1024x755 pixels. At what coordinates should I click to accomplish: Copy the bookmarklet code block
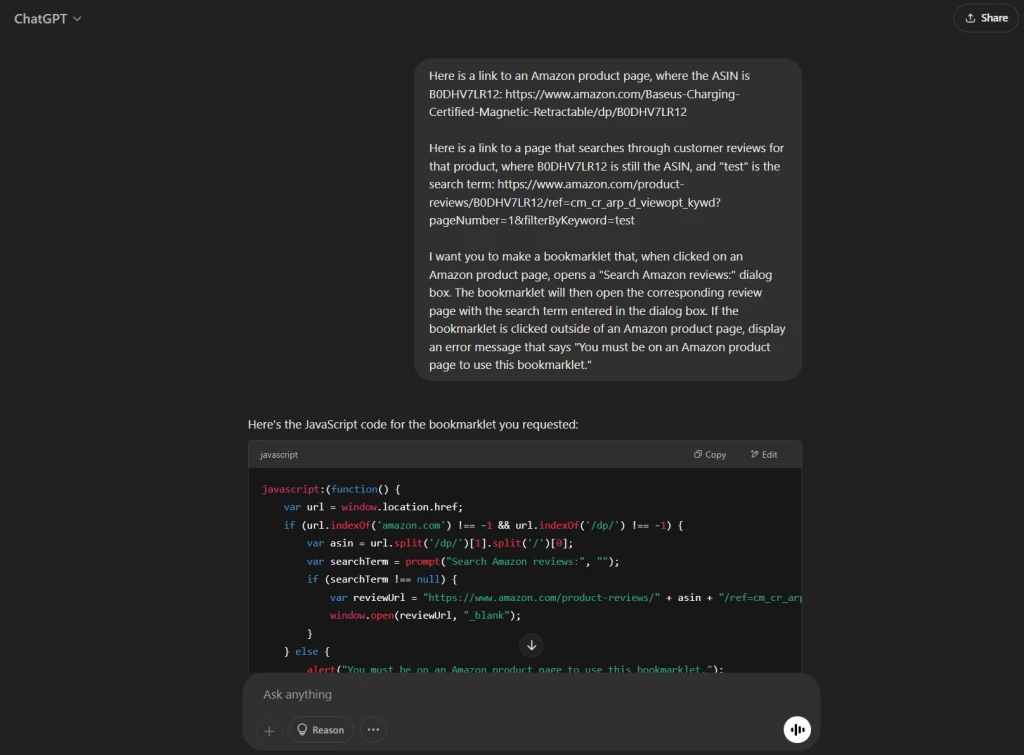click(710, 454)
